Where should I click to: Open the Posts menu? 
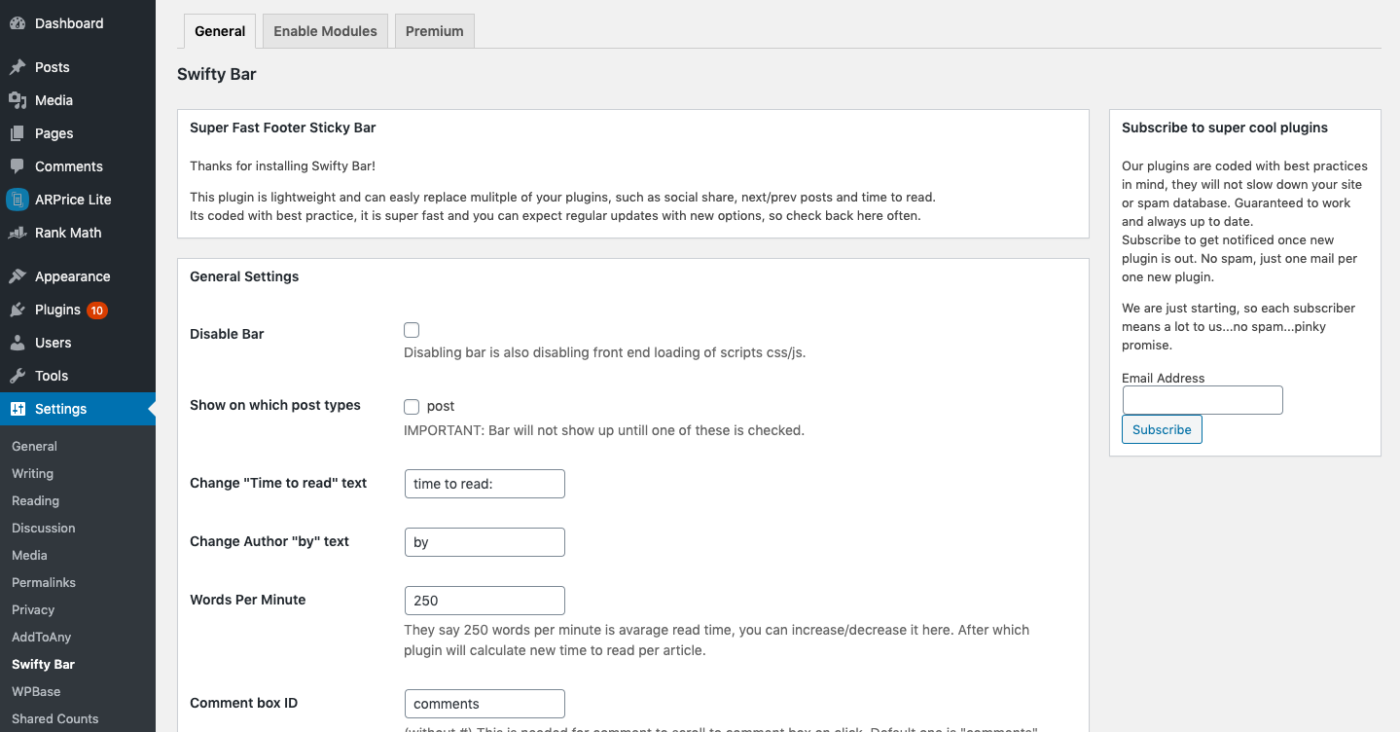(x=78, y=67)
